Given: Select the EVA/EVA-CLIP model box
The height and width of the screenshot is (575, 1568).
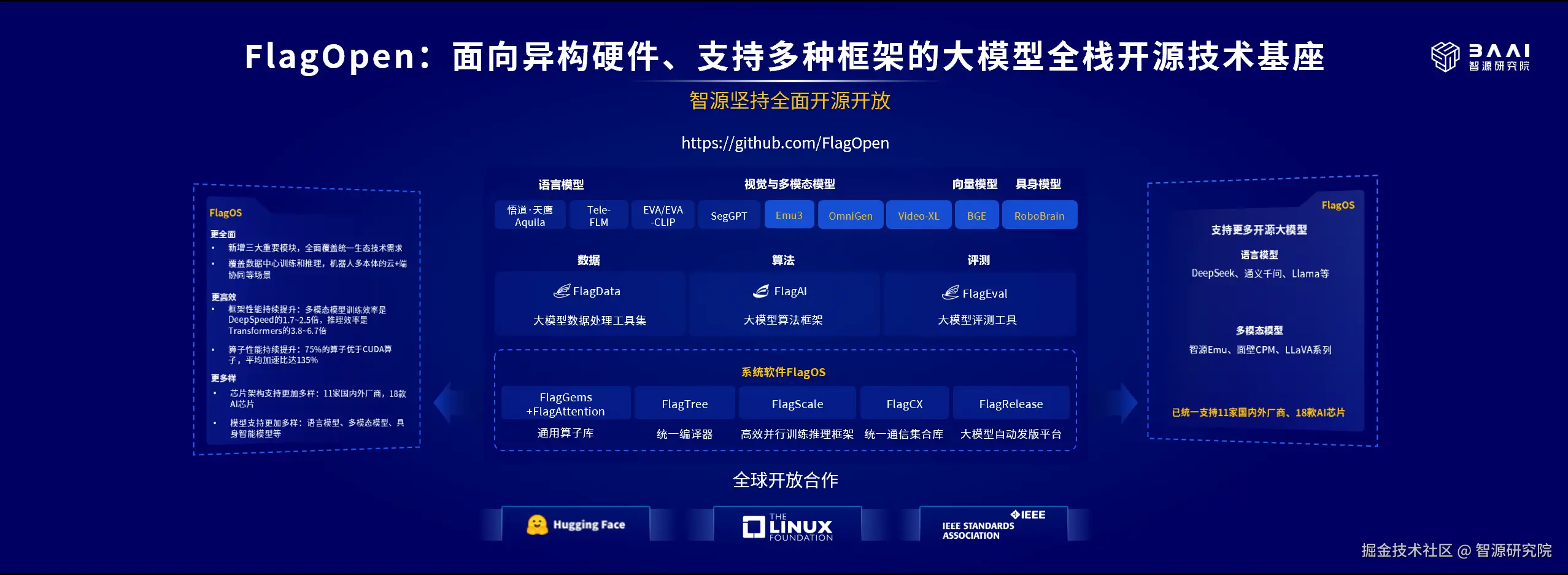Looking at the screenshot, I should pos(663,215).
